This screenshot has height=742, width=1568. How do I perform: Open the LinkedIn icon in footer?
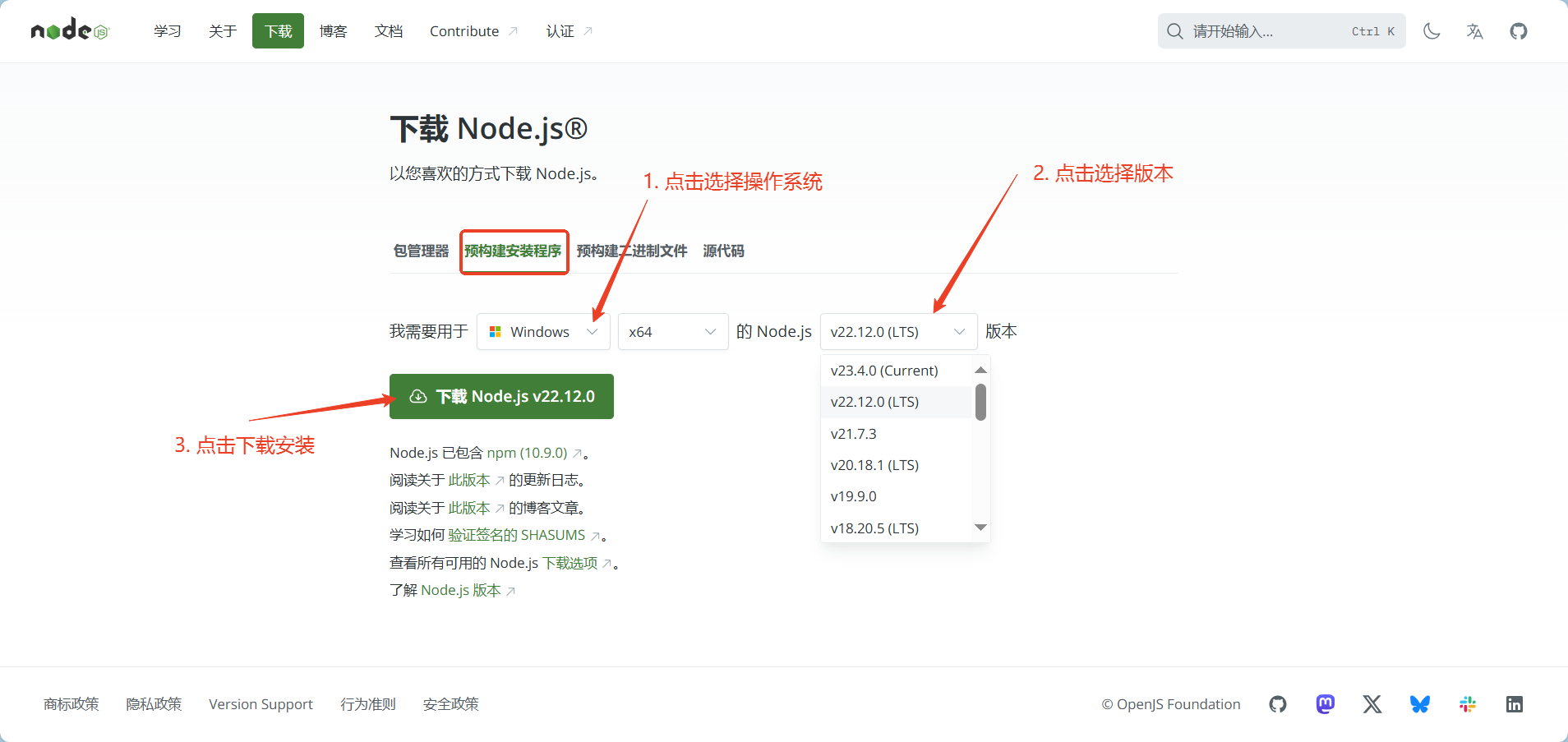[x=1514, y=704]
